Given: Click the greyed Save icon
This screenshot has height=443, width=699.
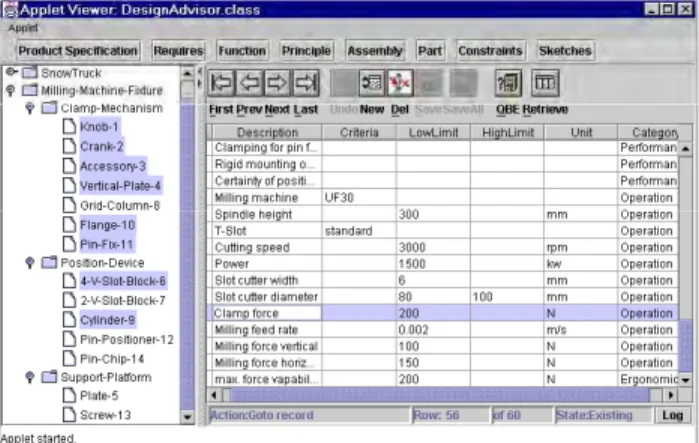Looking at the screenshot, I should 428,83.
